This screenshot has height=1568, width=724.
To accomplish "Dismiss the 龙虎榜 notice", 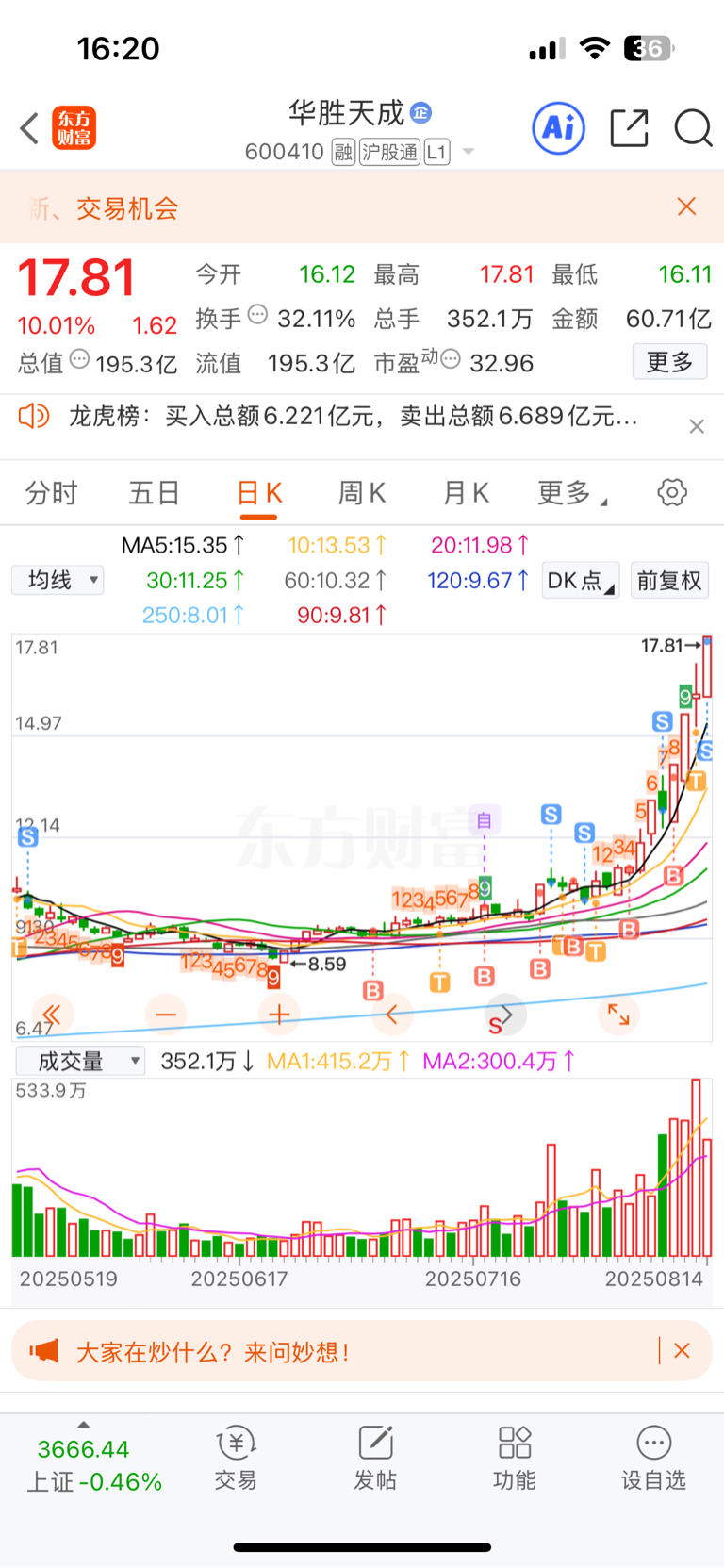I will pyautogui.click(x=697, y=426).
